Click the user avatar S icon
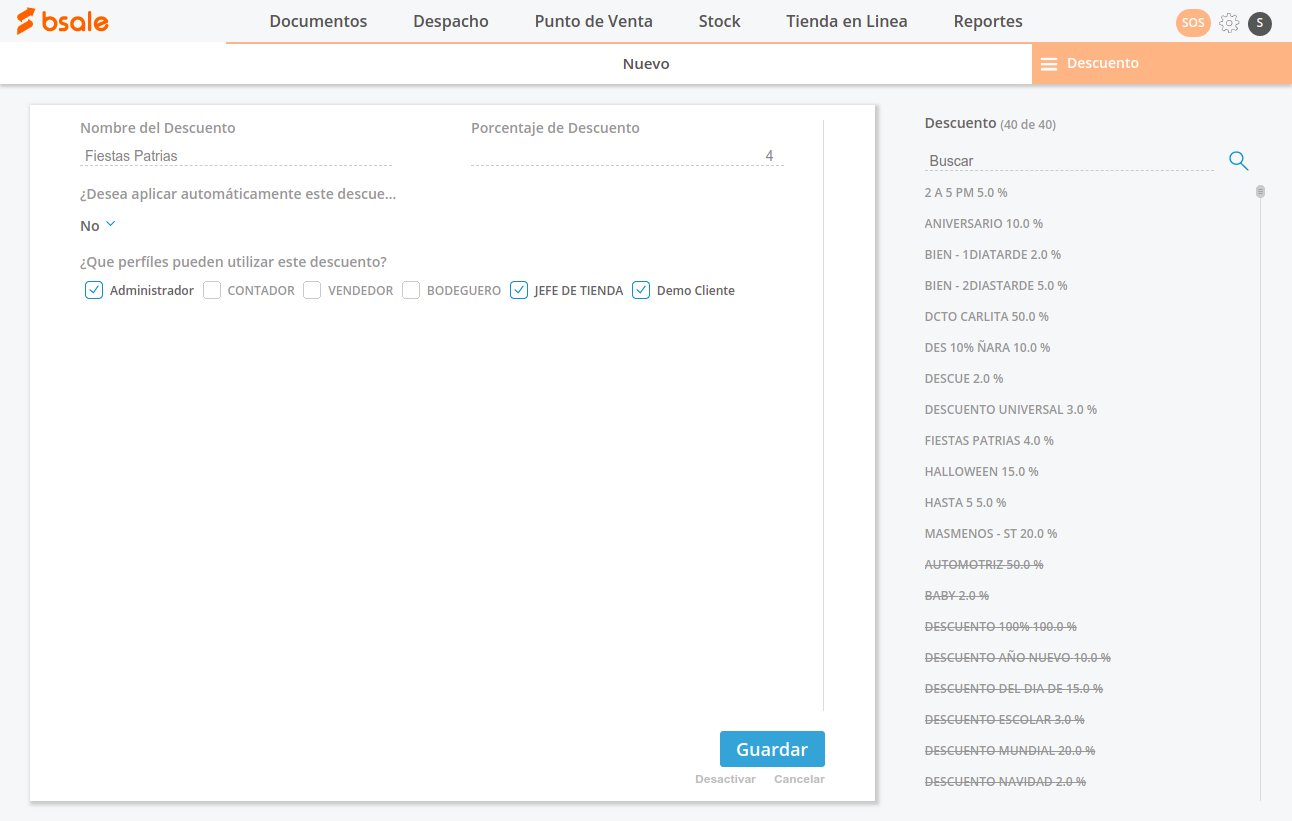Viewport: 1292px width, 821px height. [x=1260, y=23]
